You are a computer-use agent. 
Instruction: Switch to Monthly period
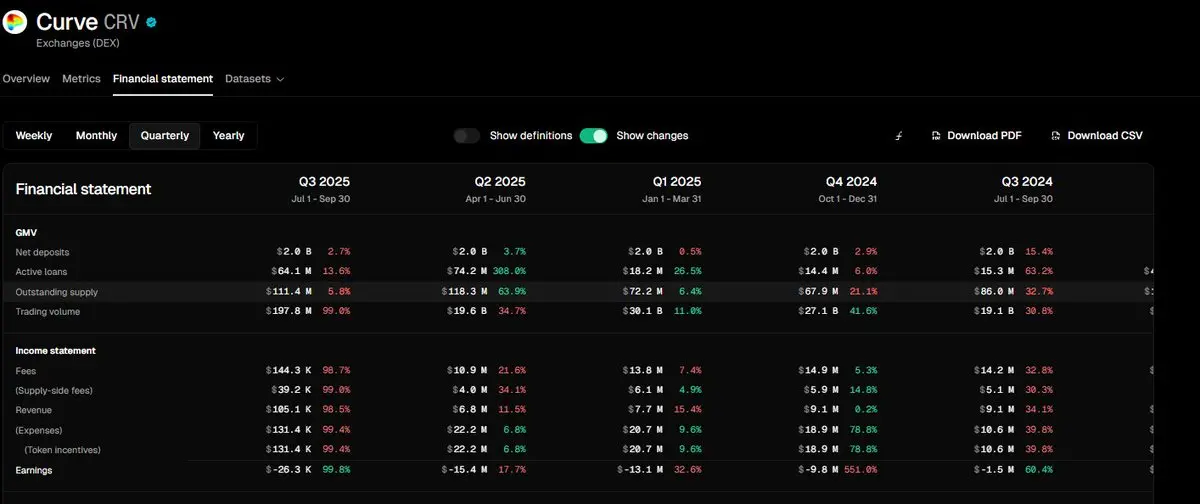96,136
